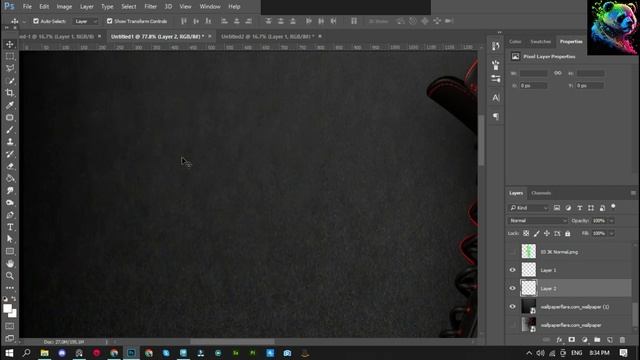The height and width of the screenshot is (360, 640).
Task: Open the File menu
Action: point(27,7)
